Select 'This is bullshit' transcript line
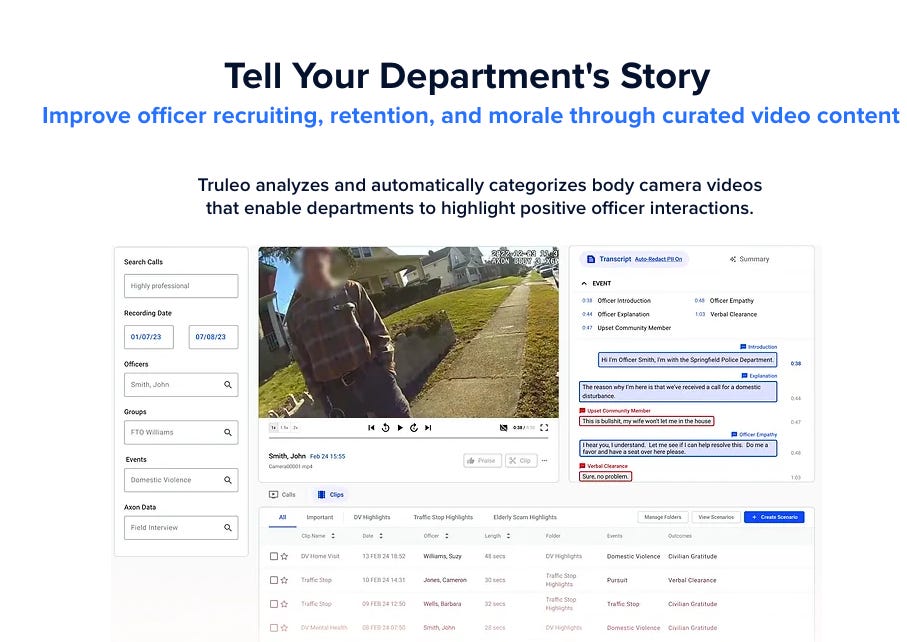This screenshot has width=907, height=642. point(647,421)
